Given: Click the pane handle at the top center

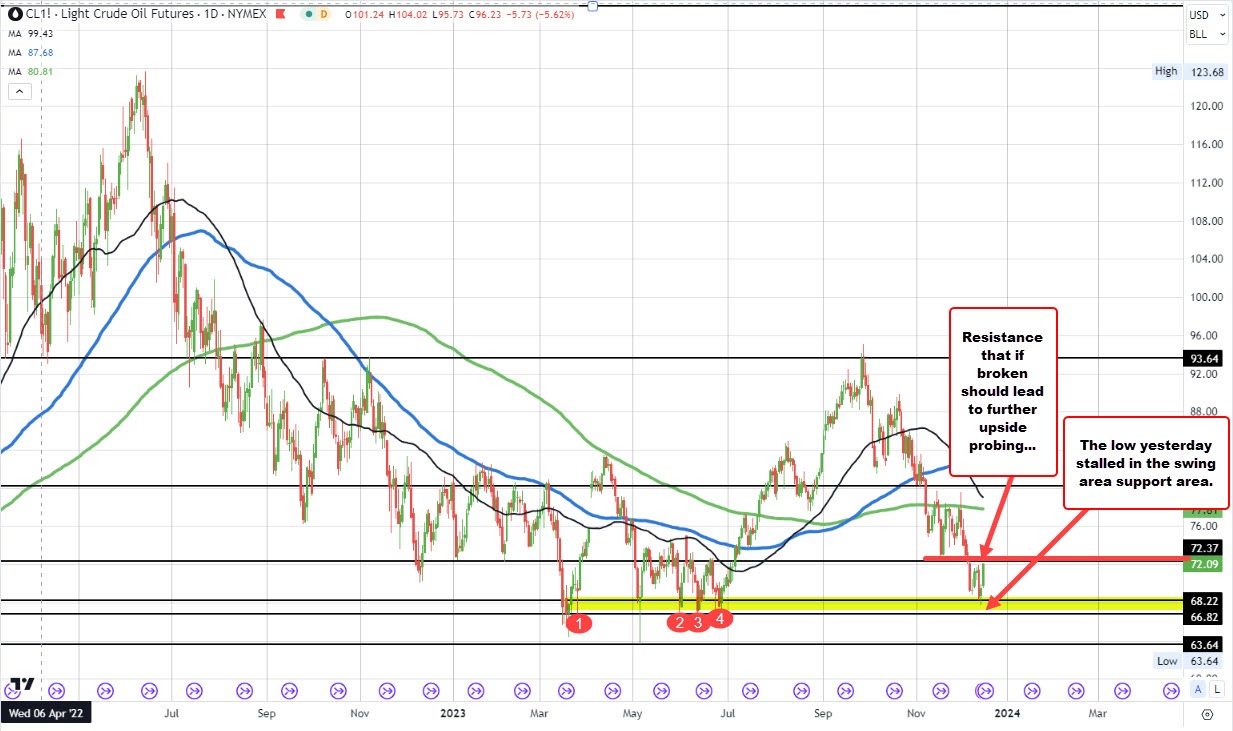Looking at the screenshot, I should [592, 5].
